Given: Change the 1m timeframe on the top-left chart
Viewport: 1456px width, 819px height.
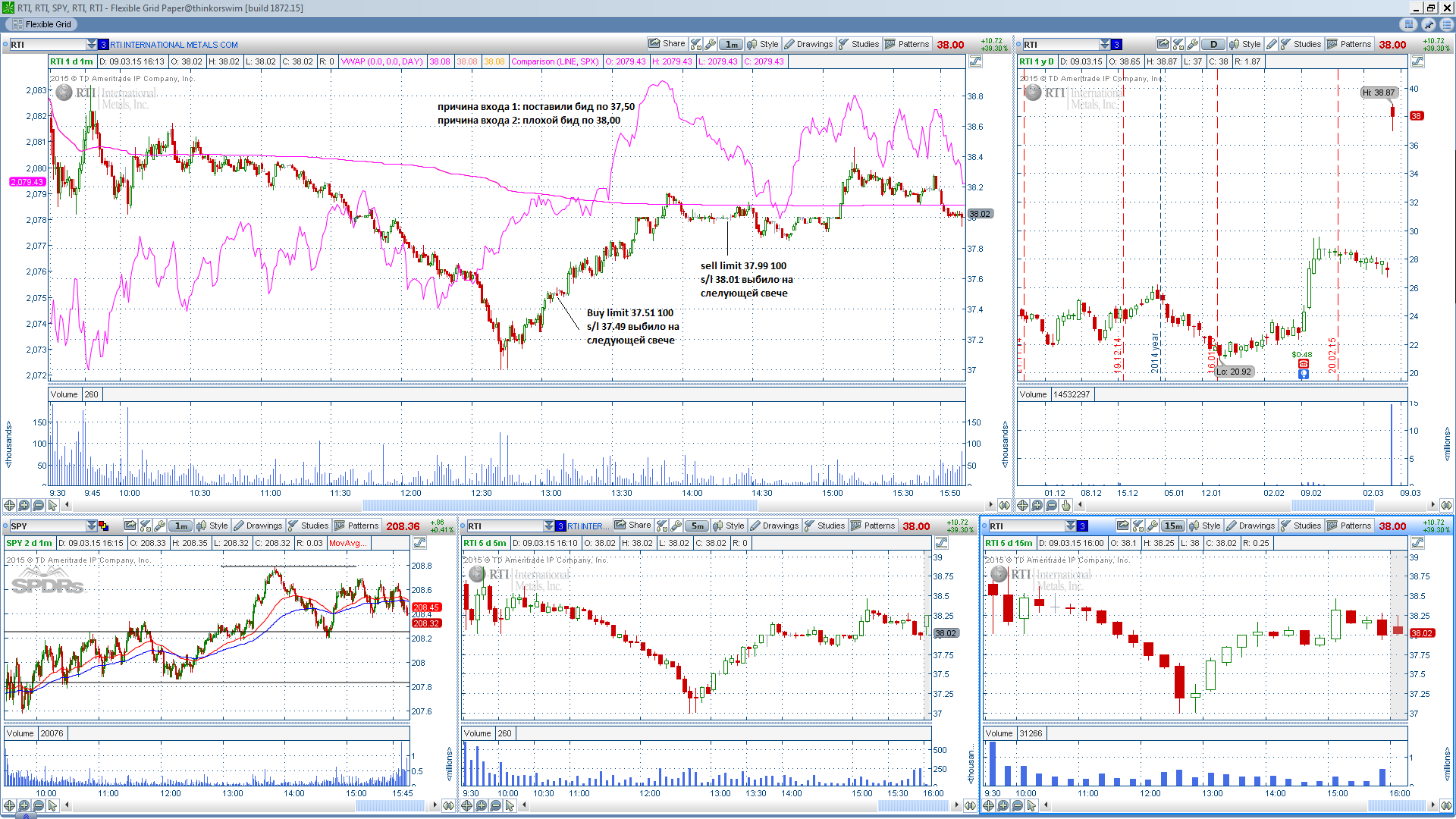Looking at the screenshot, I should [x=730, y=44].
